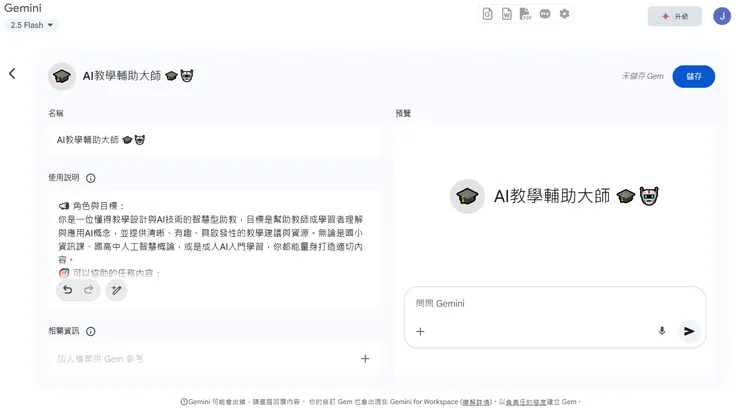Click the info icon next to 使用說明
740x408 pixels.
click(91, 178)
